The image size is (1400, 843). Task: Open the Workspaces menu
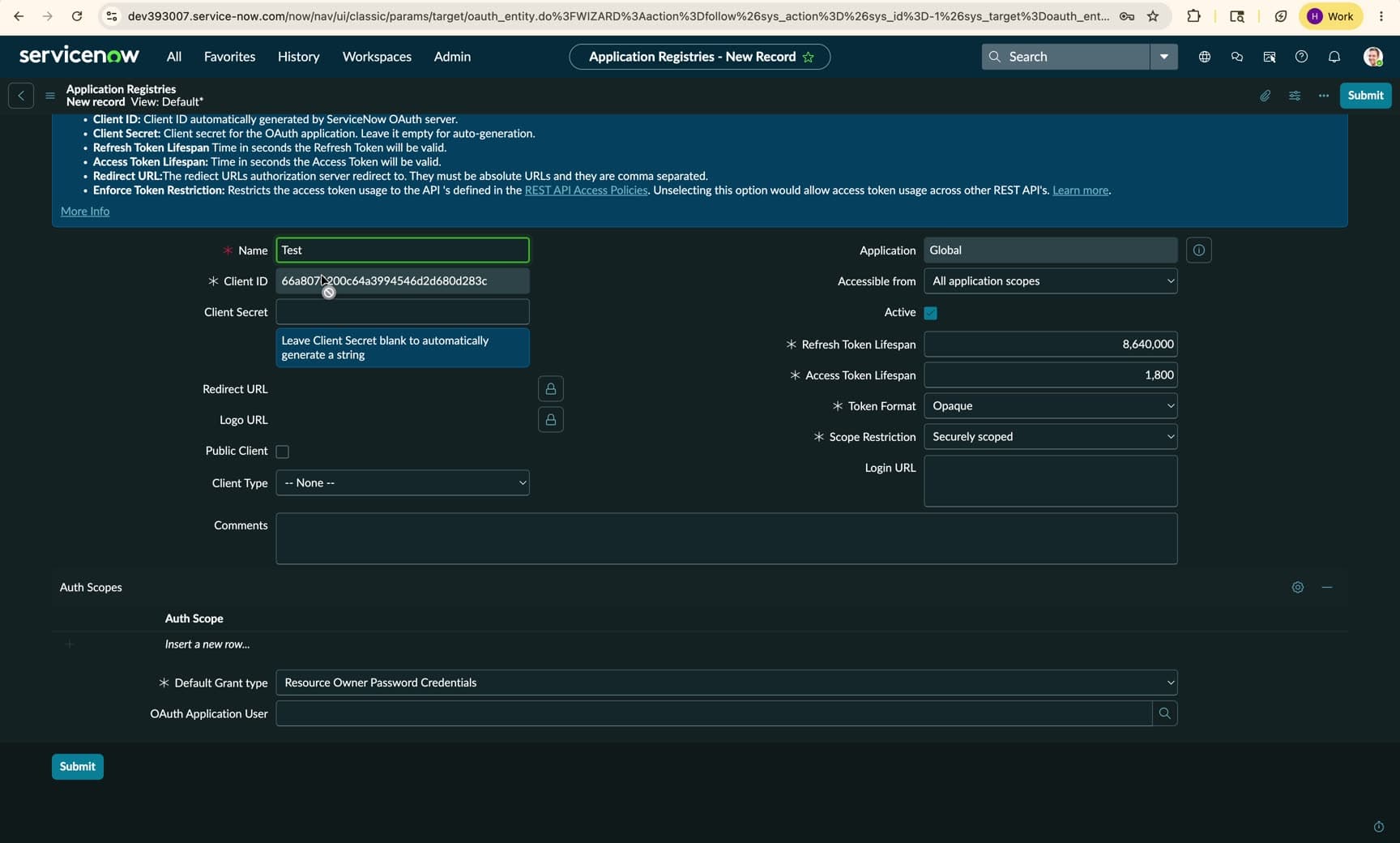pyautogui.click(x=377, y=57)
